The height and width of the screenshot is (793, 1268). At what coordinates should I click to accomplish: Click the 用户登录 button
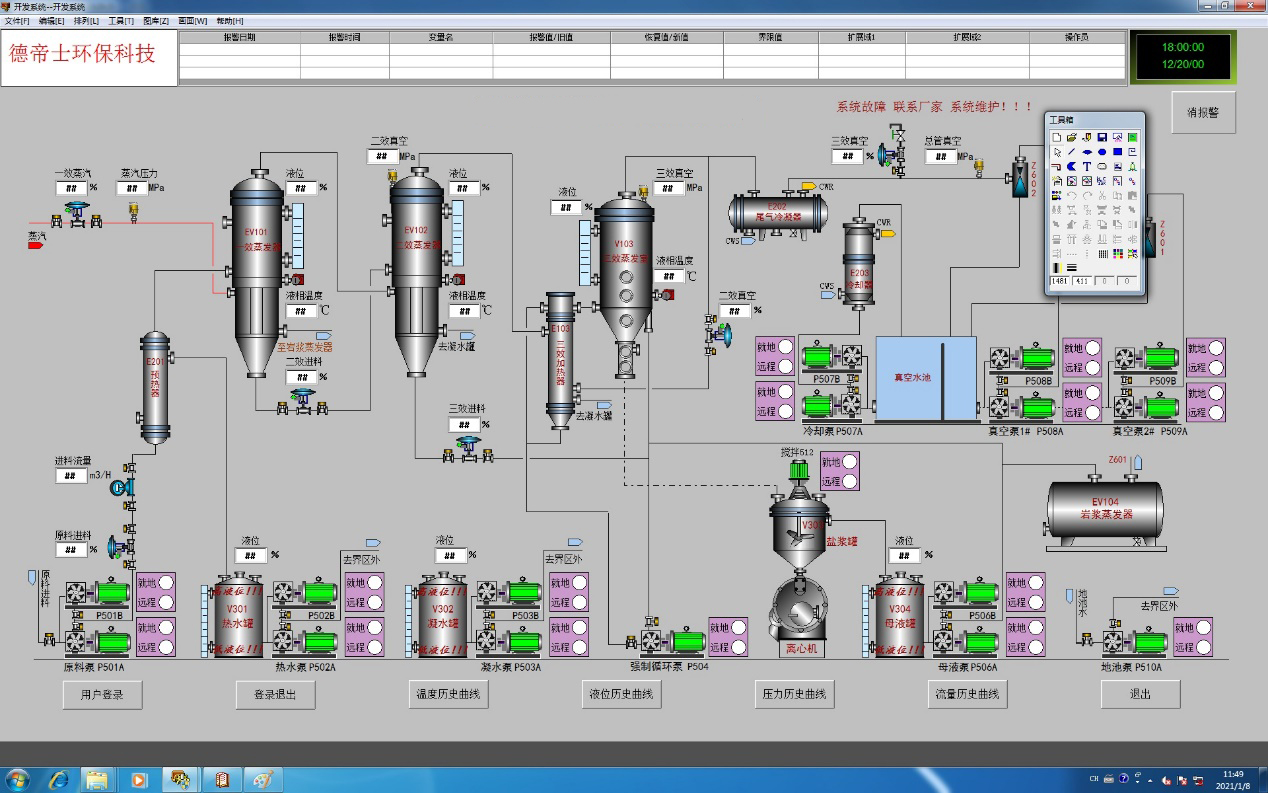[x=102, y=694]
